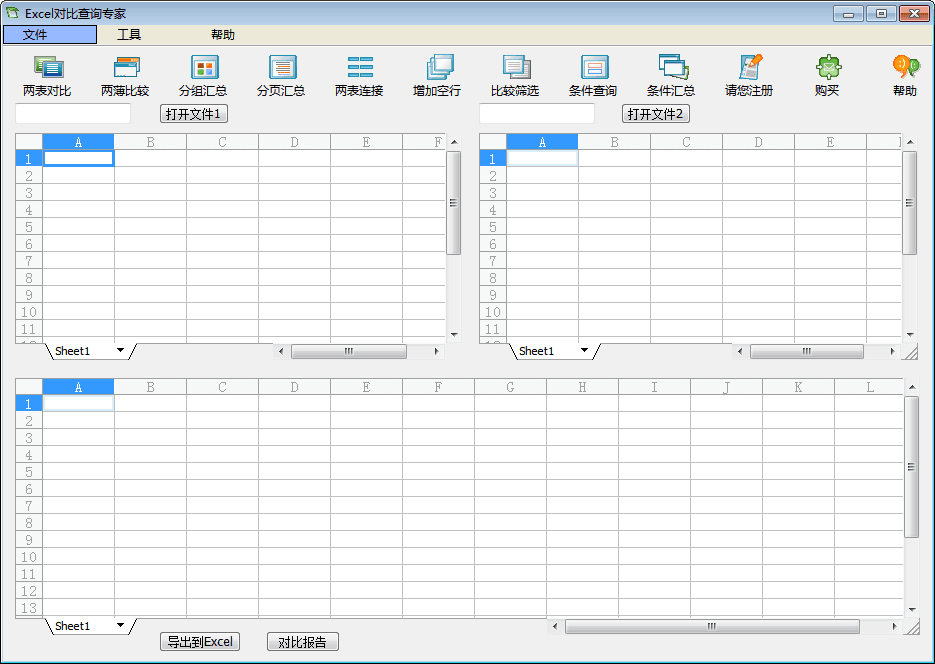Click the 两表对比 toolbar icon
Screen dimensions: 935x664
coord(47,68)
